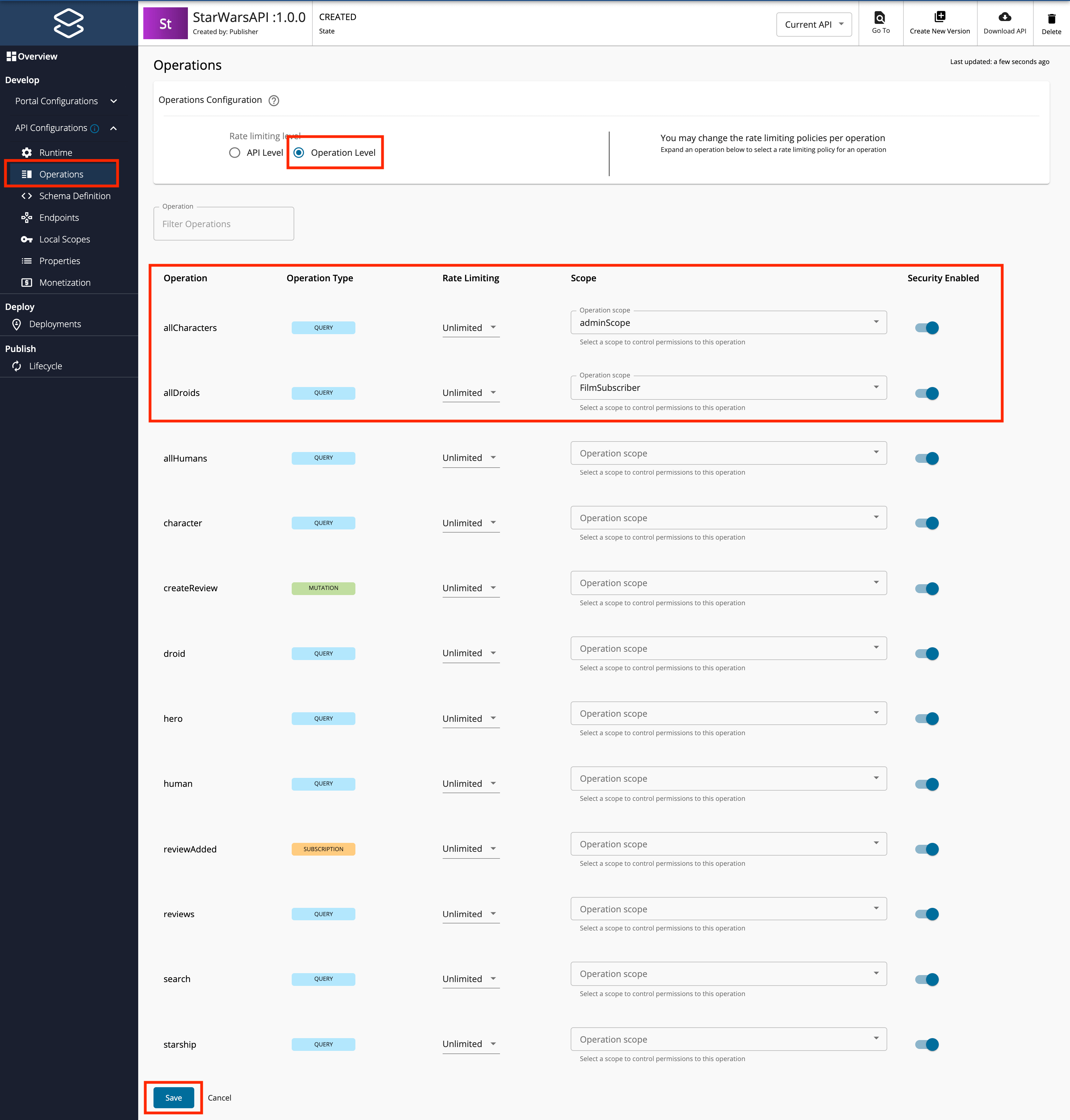Open allHumans operation scope dropdown
1070x1120 pixels.
(x=728, y=453)
